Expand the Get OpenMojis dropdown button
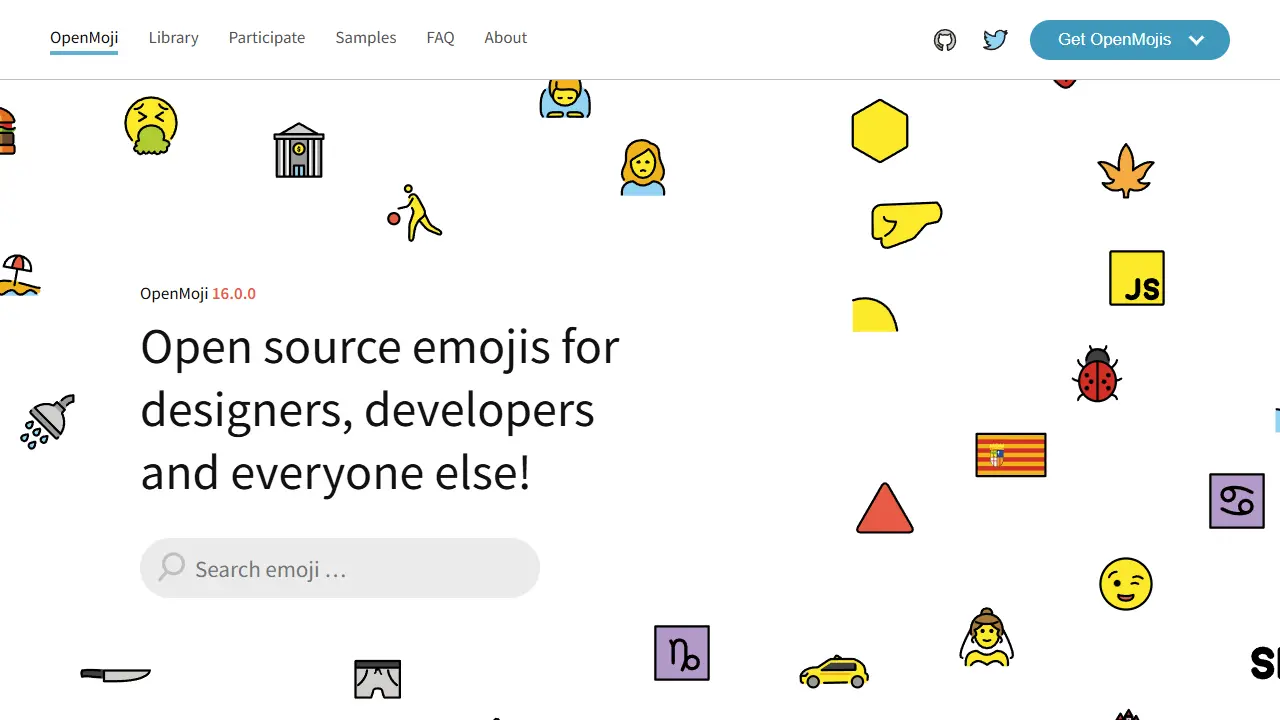 [x=1130, y=40]
